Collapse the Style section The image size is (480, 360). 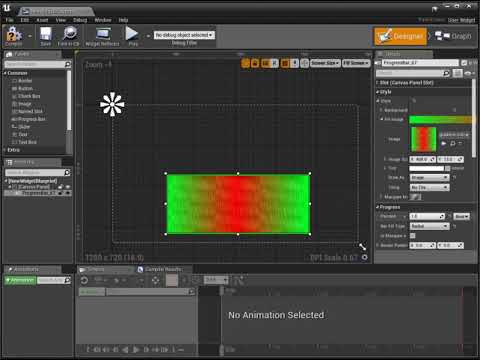tap(378, 92)
